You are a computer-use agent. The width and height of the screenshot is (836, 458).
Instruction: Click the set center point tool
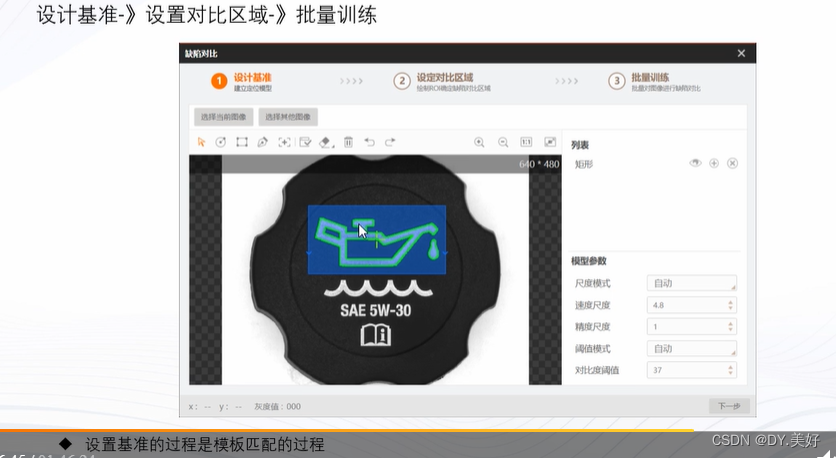(284, 142)
